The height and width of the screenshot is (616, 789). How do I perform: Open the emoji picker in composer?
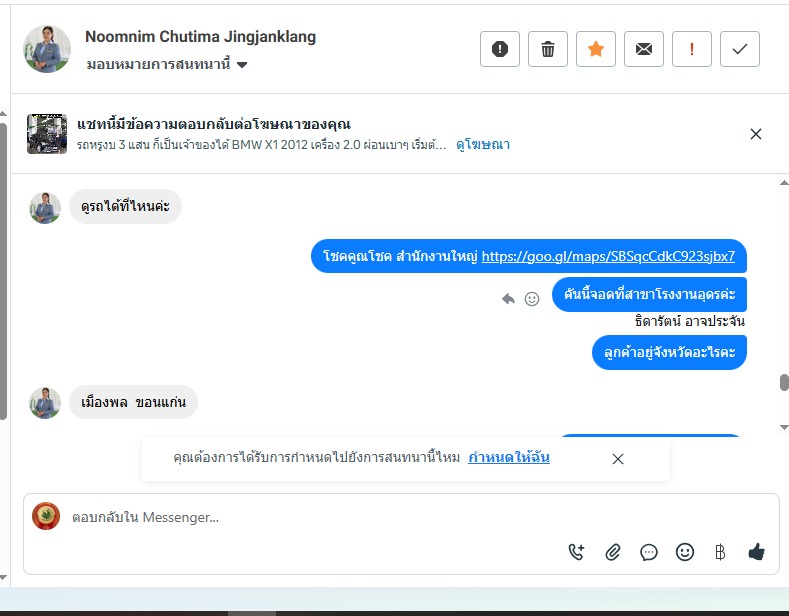684,552
